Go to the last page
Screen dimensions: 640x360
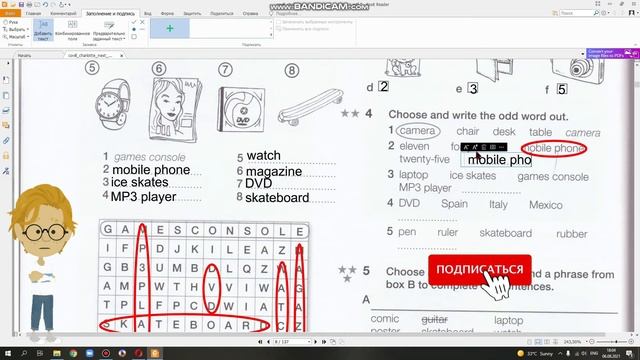click(x=324, y=342)
